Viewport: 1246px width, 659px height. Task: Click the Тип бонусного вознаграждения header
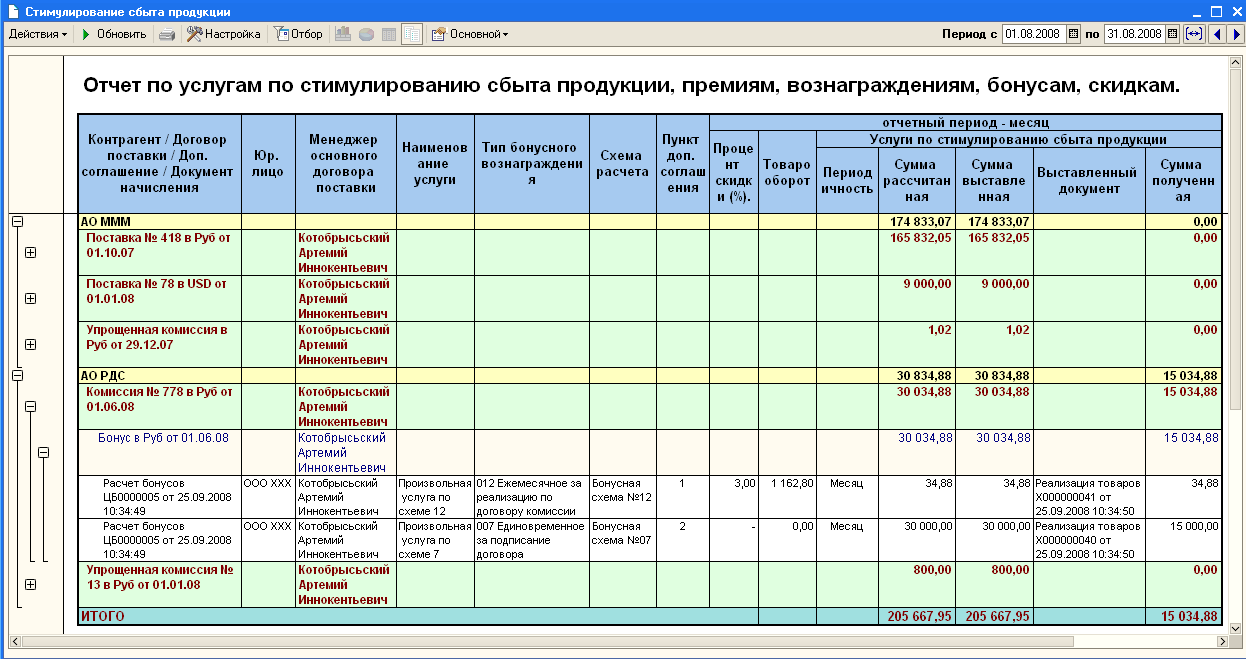pos(532,164)
